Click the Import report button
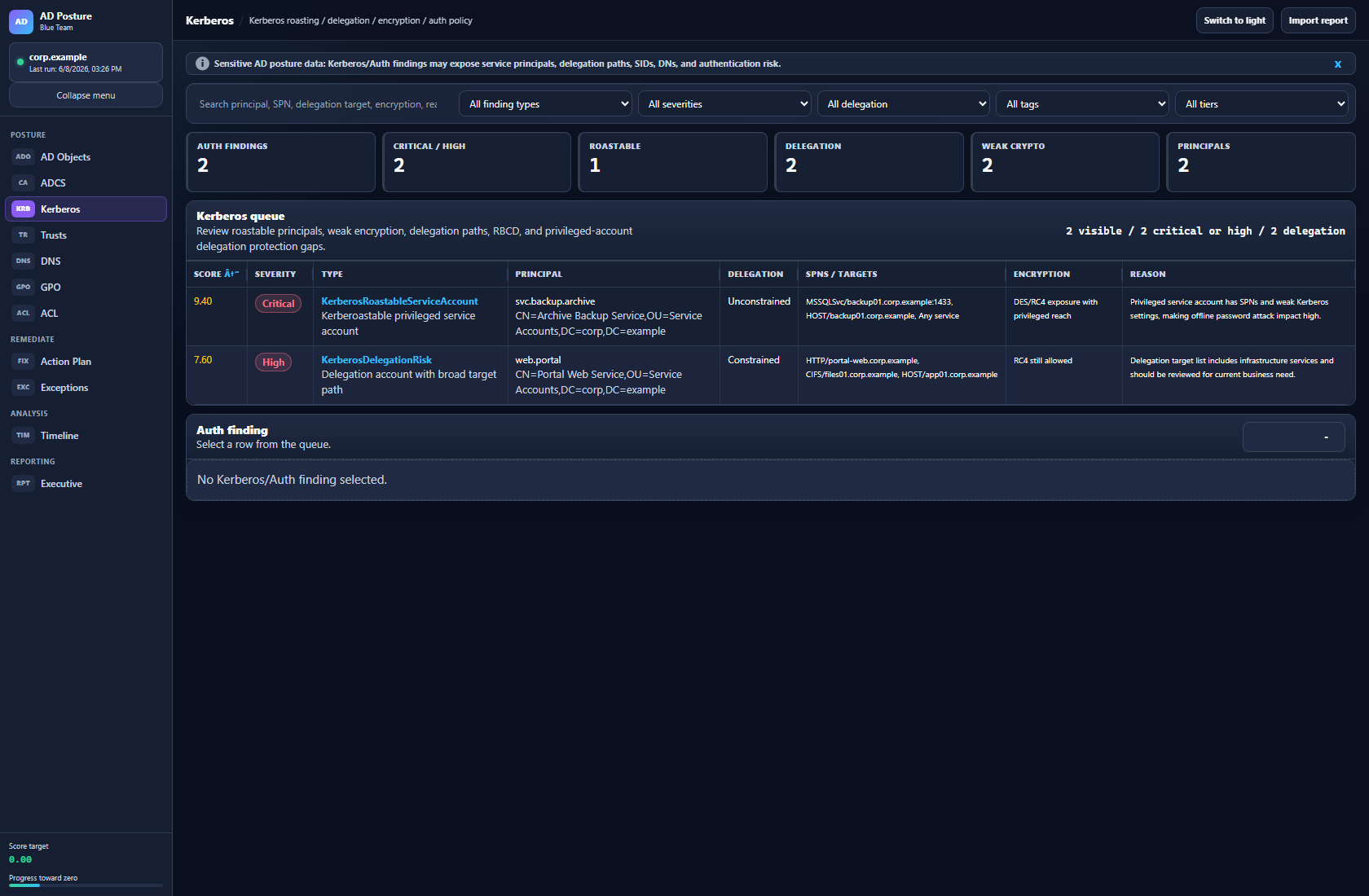Image resolution: width=1369 pixels, height=896 pixels. [x=1318, y=20]
